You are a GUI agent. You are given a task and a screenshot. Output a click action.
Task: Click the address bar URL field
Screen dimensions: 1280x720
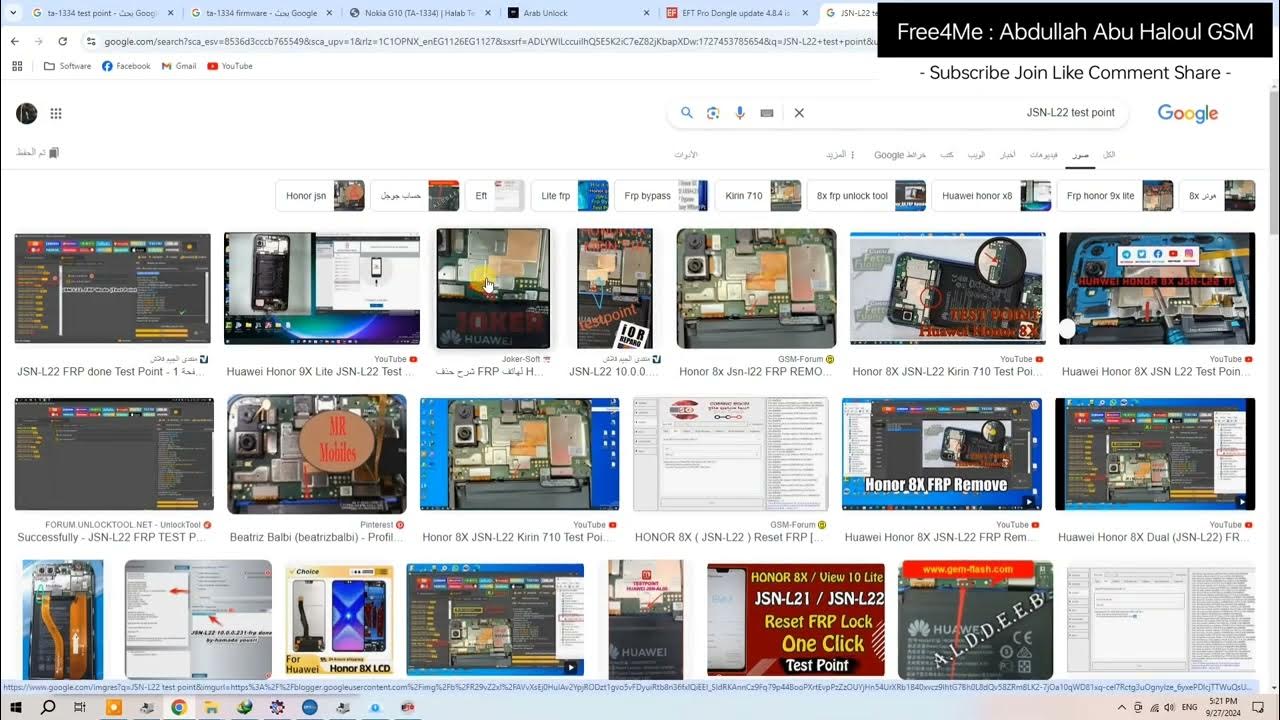coord(480,41)
